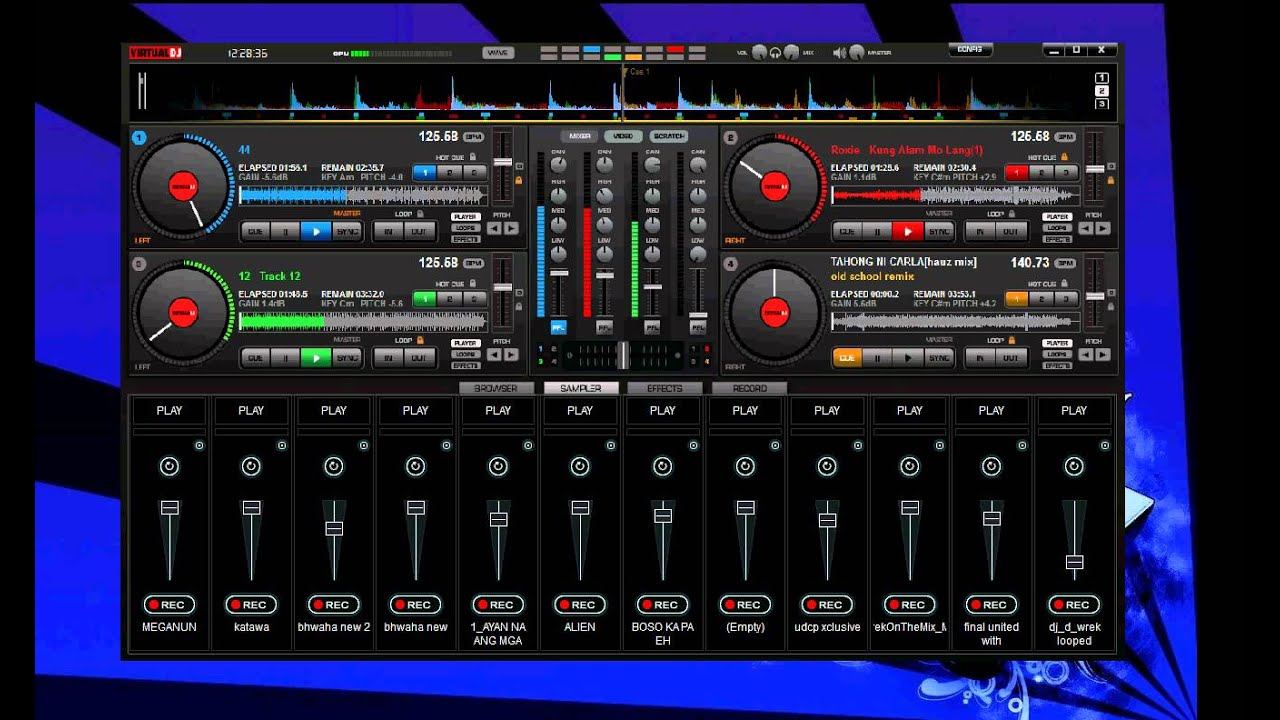Click the udcp xclusive sample knob
Image resolution: width=1280 pixels, height=720 pixels.
pos(827,467)
